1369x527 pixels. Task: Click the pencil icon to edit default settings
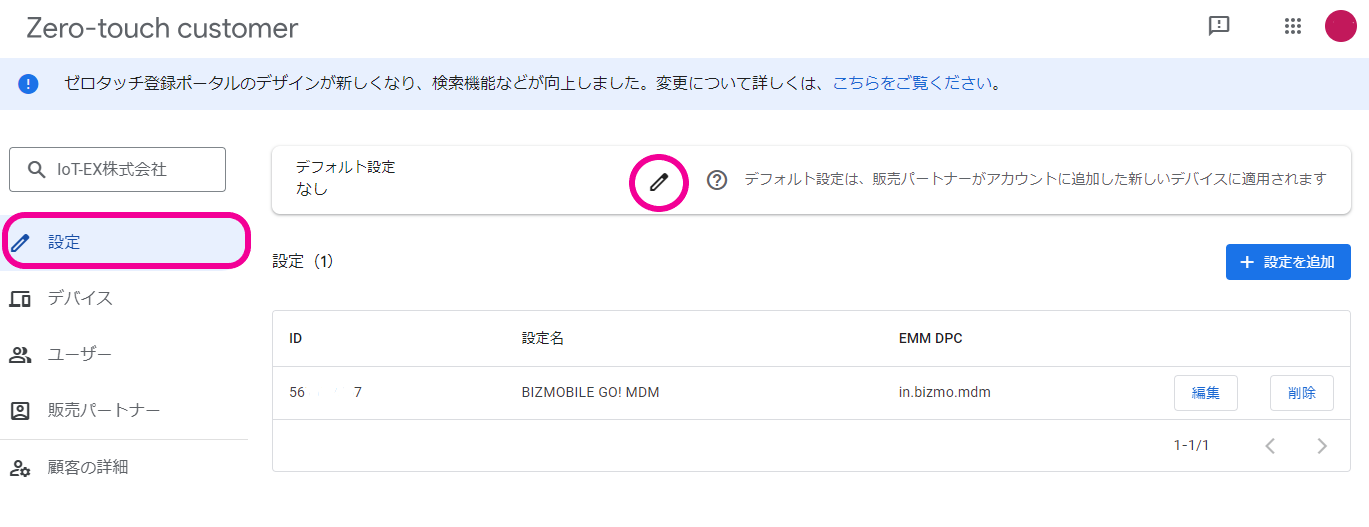658,181
